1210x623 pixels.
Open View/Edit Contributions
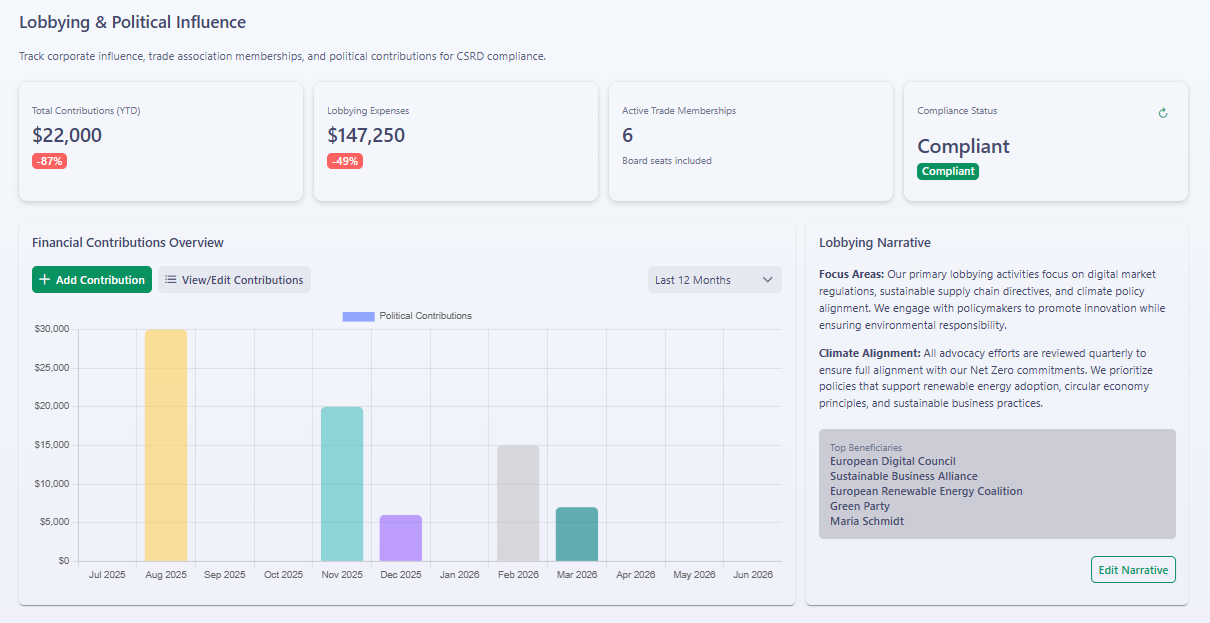pos(234,280)
